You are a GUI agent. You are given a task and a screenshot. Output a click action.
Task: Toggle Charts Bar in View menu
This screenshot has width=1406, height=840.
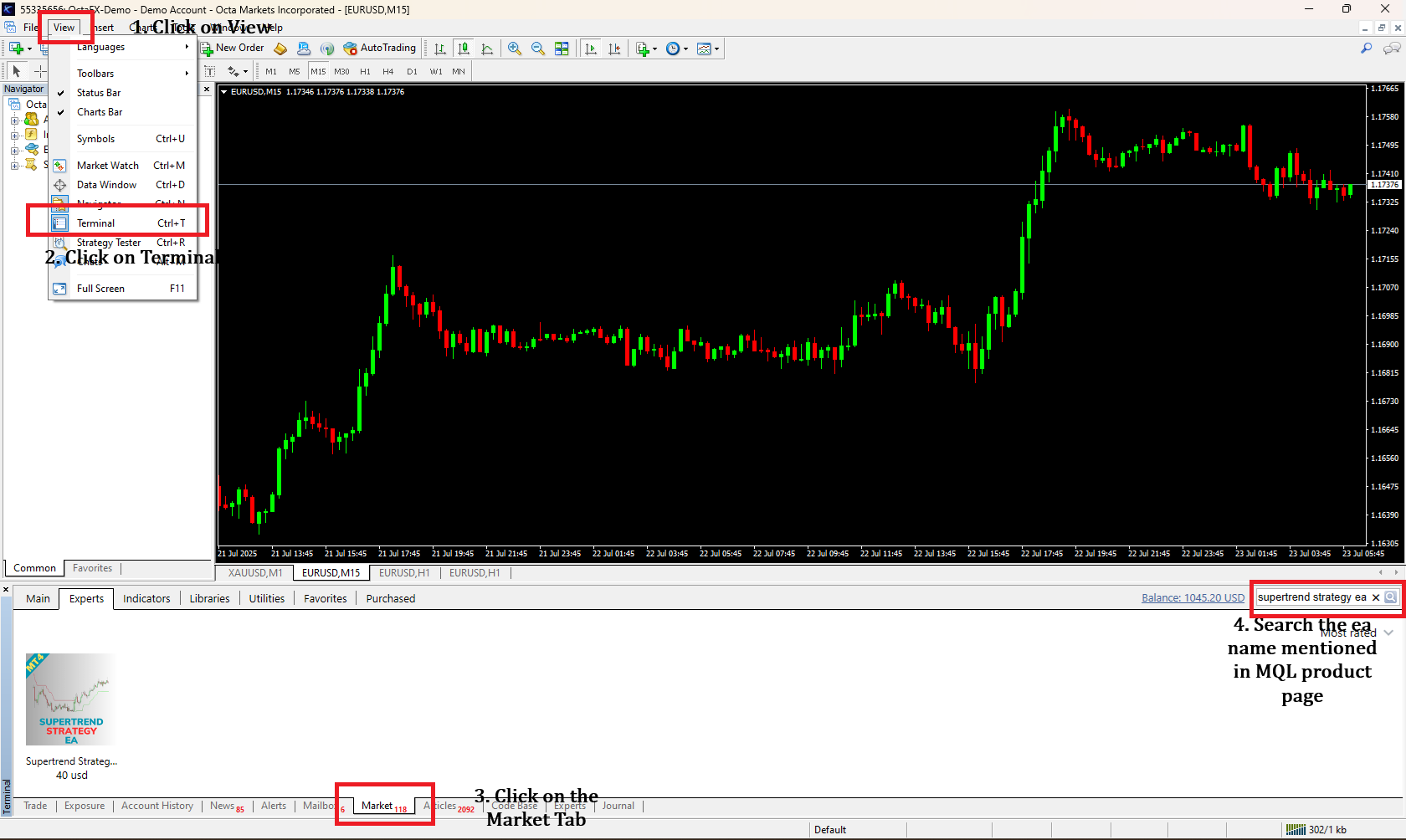click(x=123, y=112)
